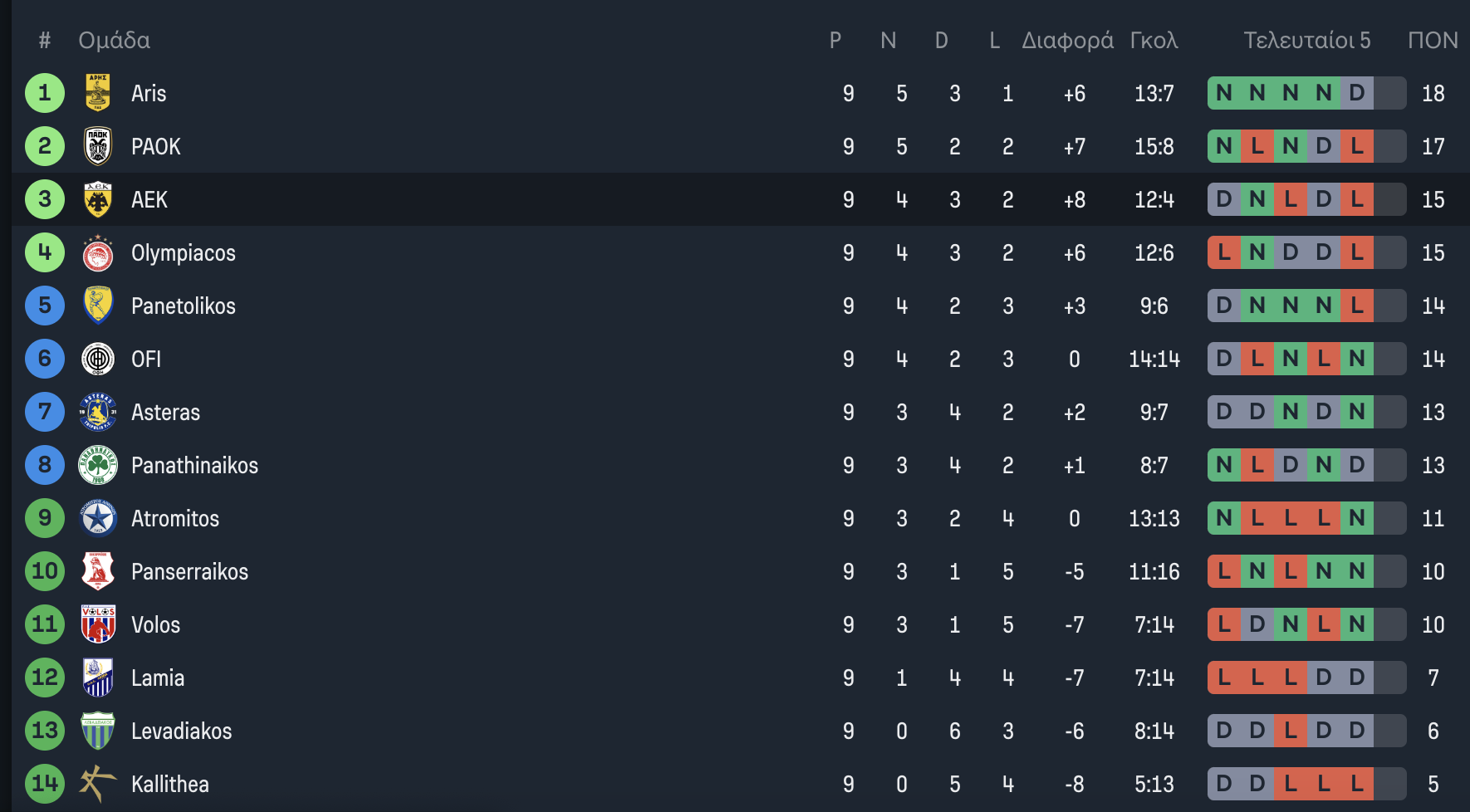Image resolution: width=1470 pixels, height=812 pixels.
Task: Click Olympiacos's first red L form badge
Action: (1224, 252)
